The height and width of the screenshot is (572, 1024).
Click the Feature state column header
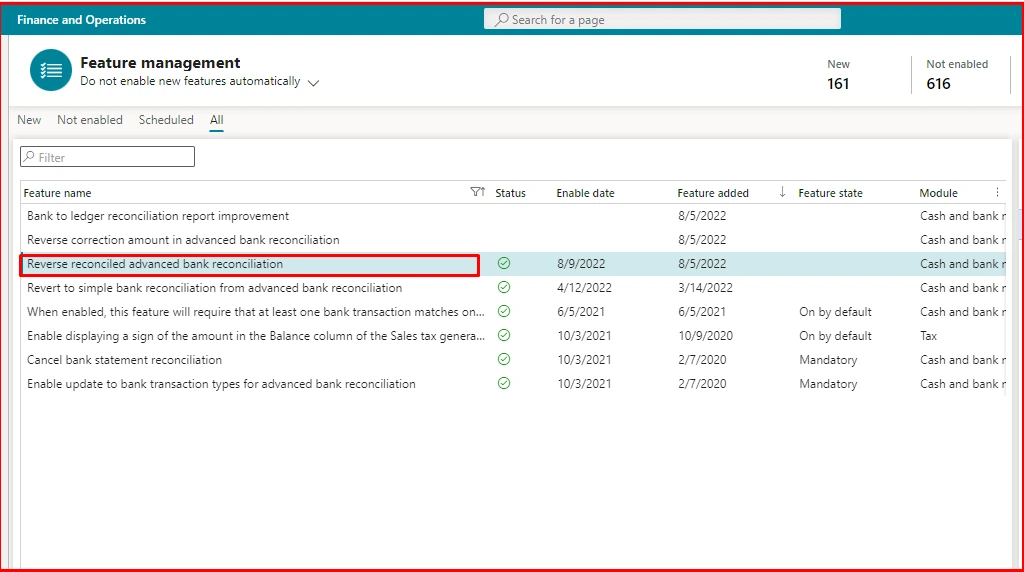830,193
